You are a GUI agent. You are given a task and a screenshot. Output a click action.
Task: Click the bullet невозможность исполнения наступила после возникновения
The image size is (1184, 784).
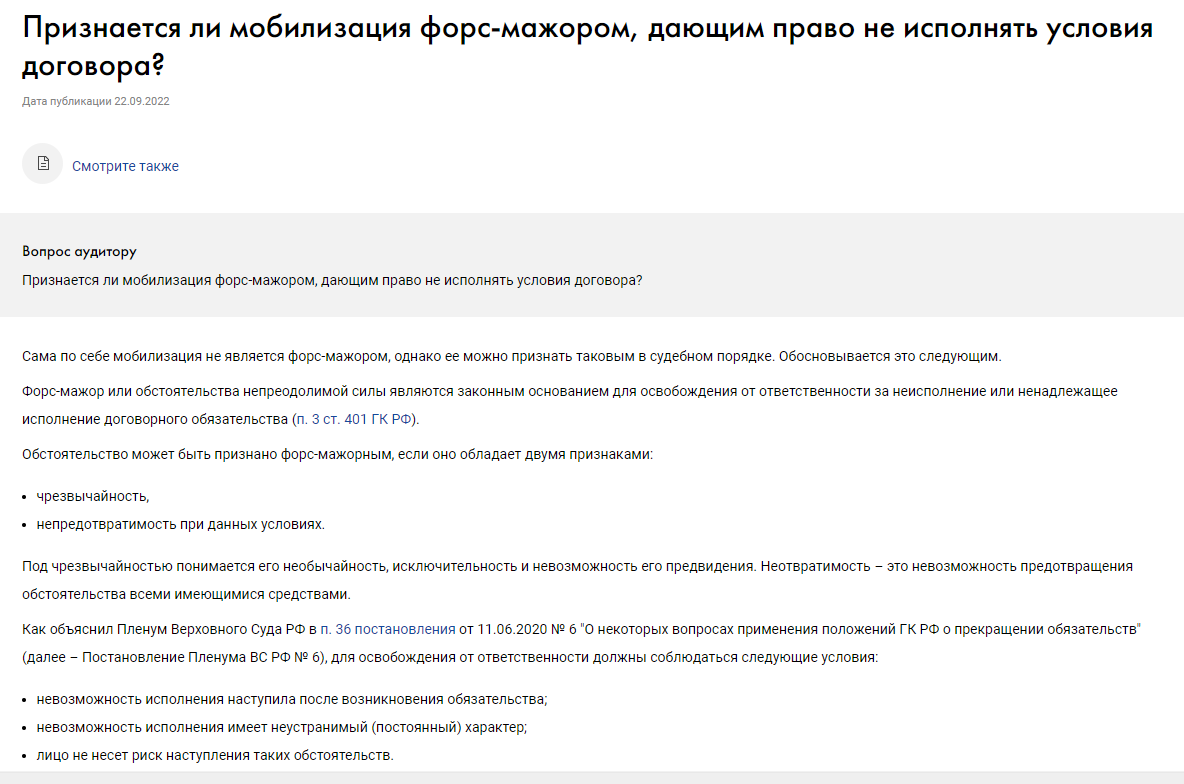(292, 699)
